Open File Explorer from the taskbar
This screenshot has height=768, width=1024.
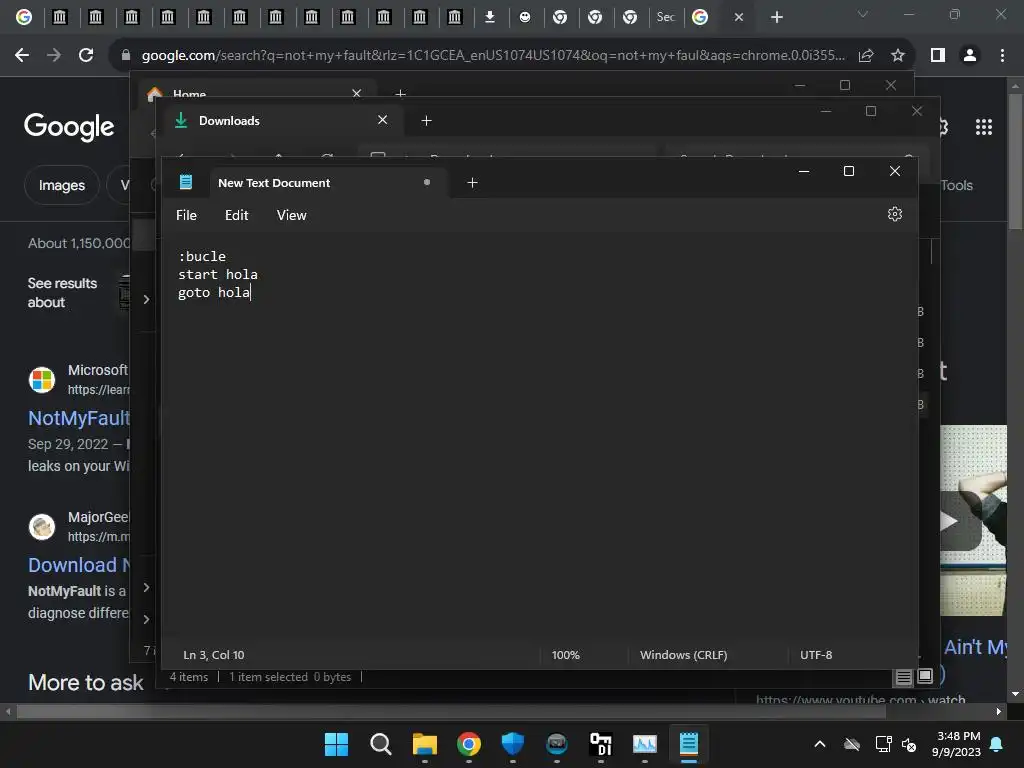424,744
